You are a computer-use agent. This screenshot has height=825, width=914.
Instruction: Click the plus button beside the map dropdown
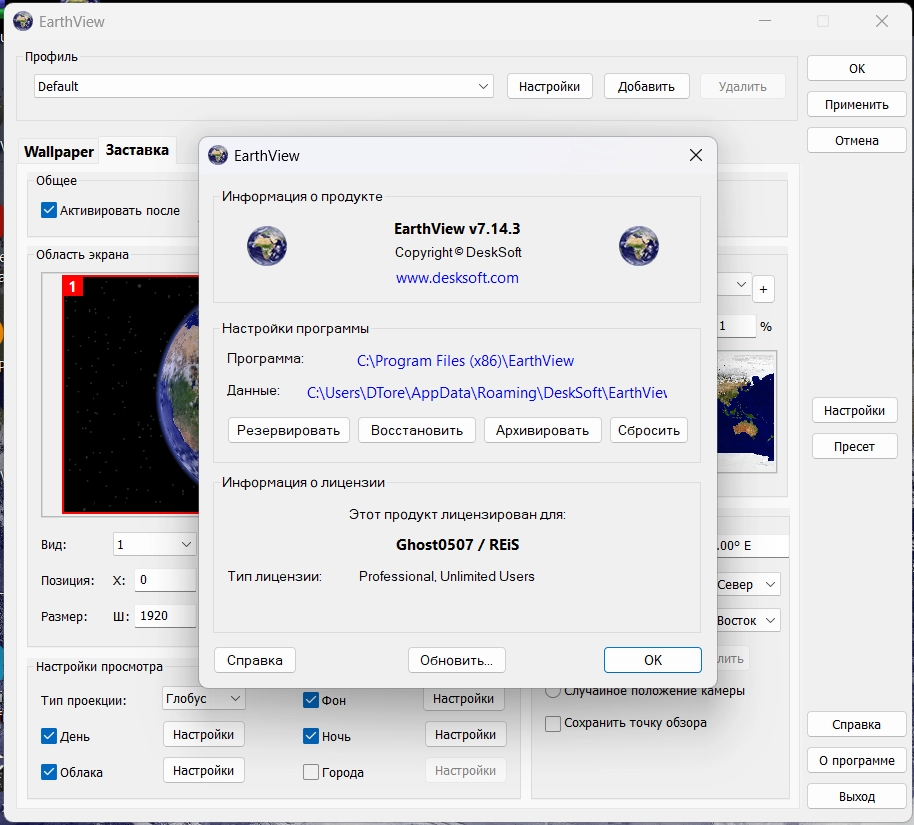762,290
